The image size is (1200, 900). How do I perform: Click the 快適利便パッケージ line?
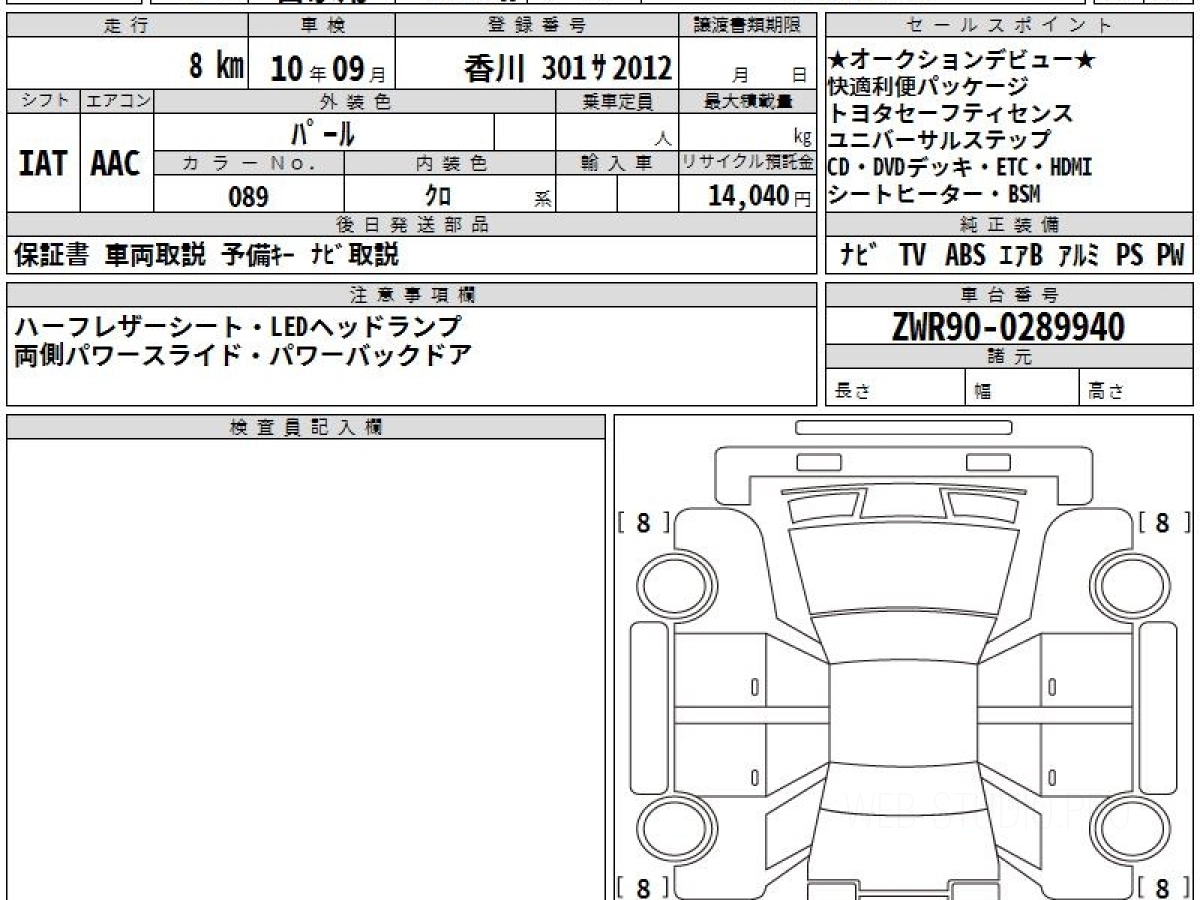click(928, 88)
